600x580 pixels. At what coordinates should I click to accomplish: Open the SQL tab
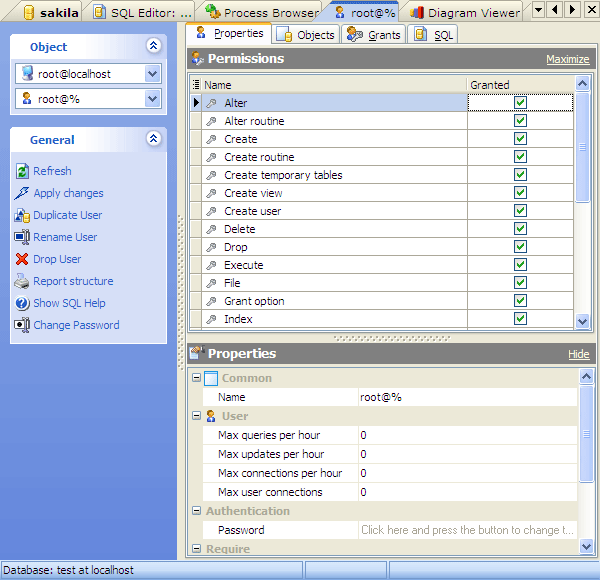tap(433, 34)
